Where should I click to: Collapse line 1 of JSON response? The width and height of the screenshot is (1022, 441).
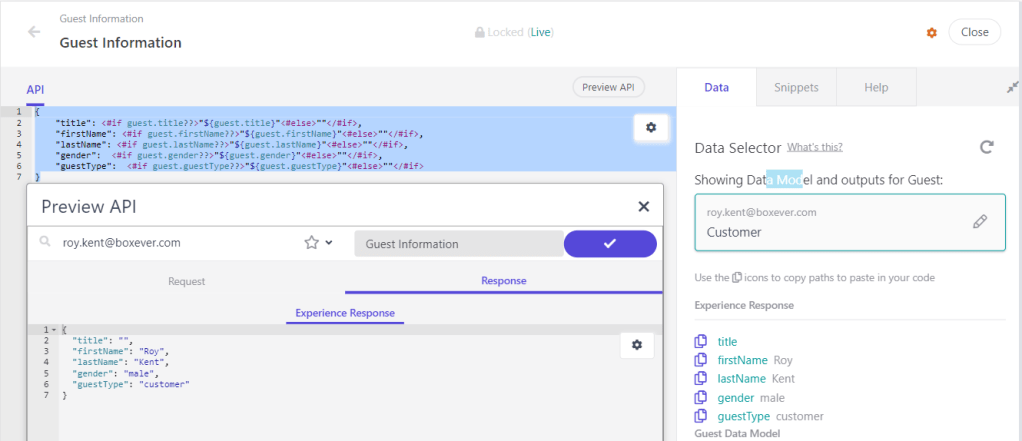(x=54, y=330)
